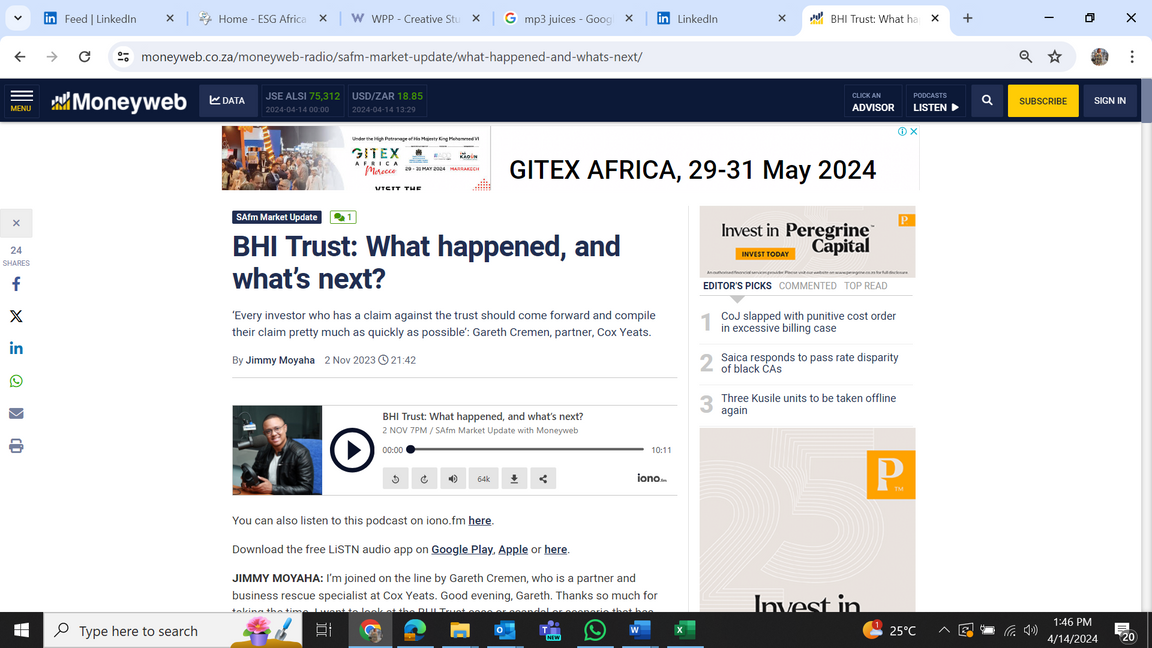View the JSE ALSI index ticker
This screenshot has height=648, width=1152.
pyautogui.click(x=303, y=101)
